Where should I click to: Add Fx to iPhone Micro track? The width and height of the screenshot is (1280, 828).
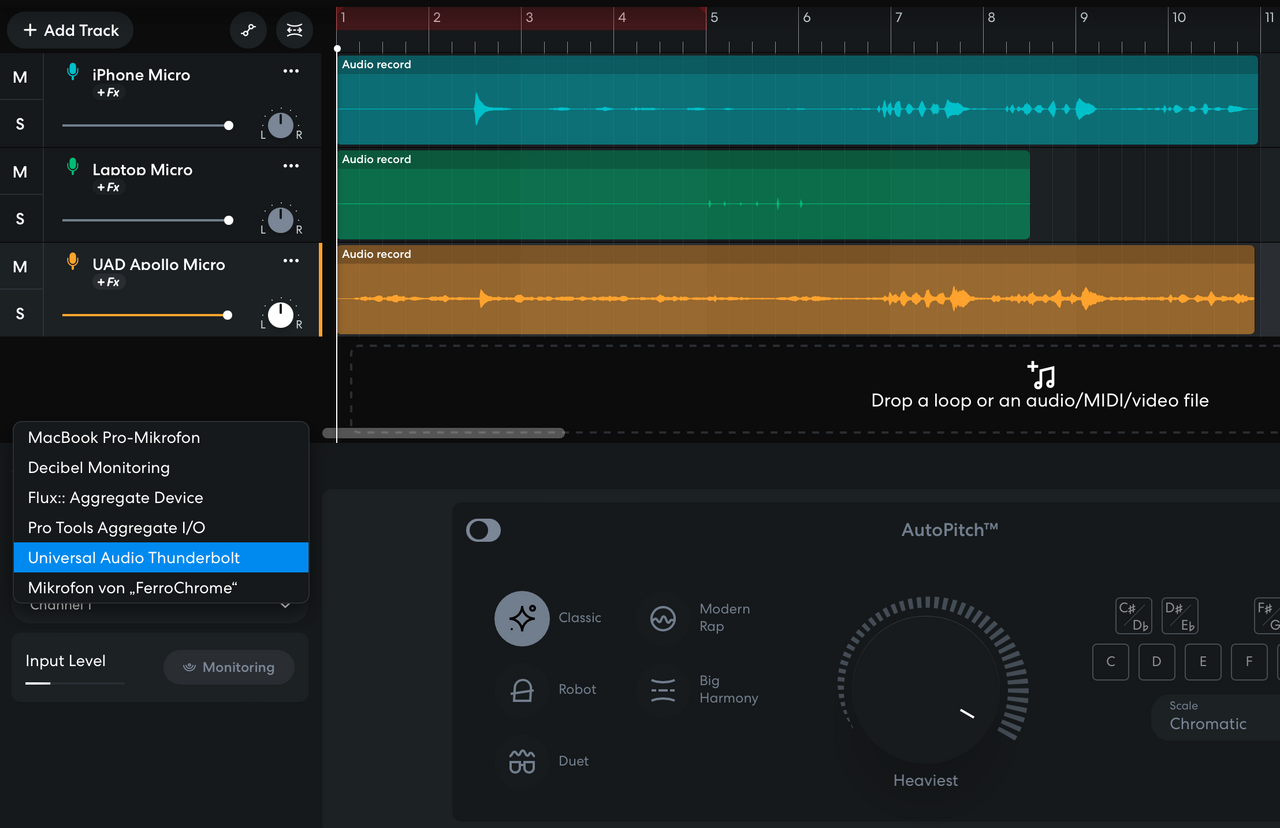108,93
